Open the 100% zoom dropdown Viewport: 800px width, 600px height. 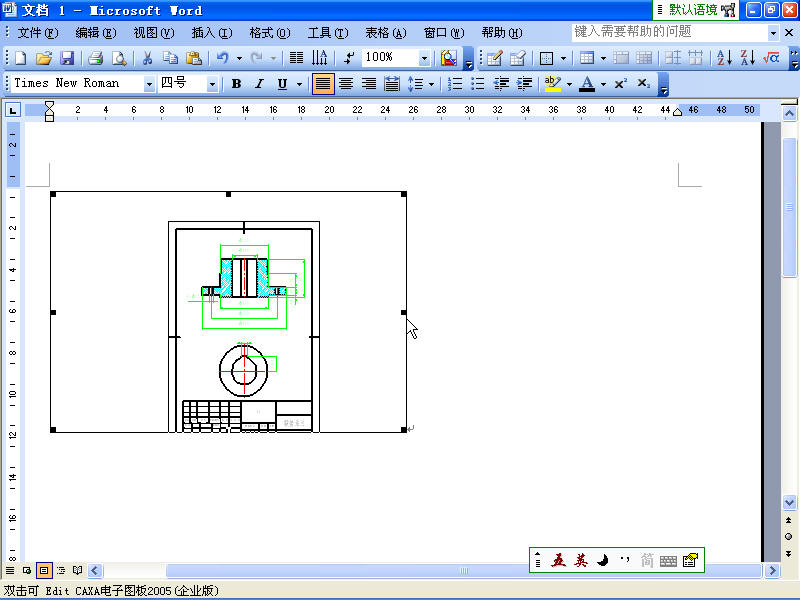point(424,58)
